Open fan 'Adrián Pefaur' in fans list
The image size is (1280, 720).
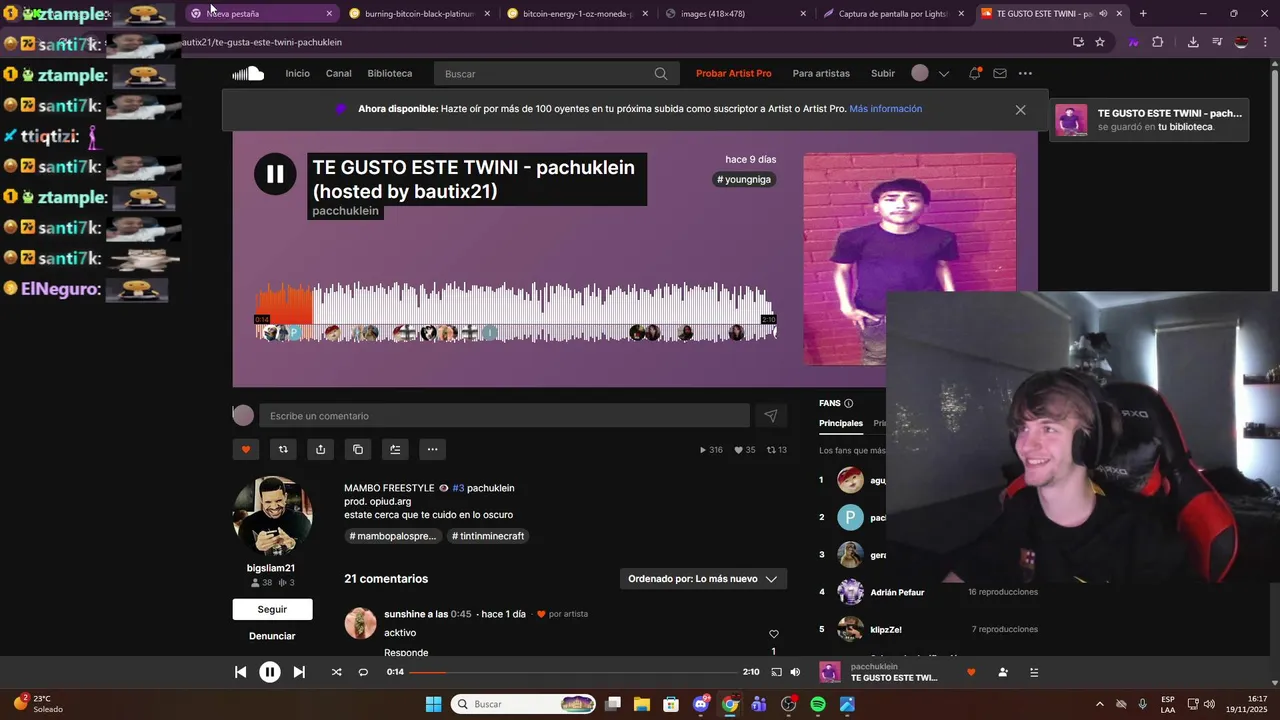pyautogui.click(x=897, y=592)
